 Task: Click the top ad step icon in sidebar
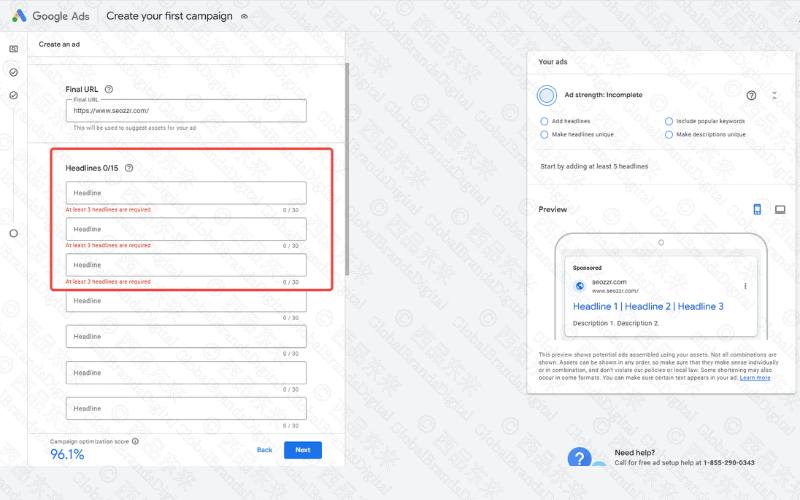coord(13,48)
